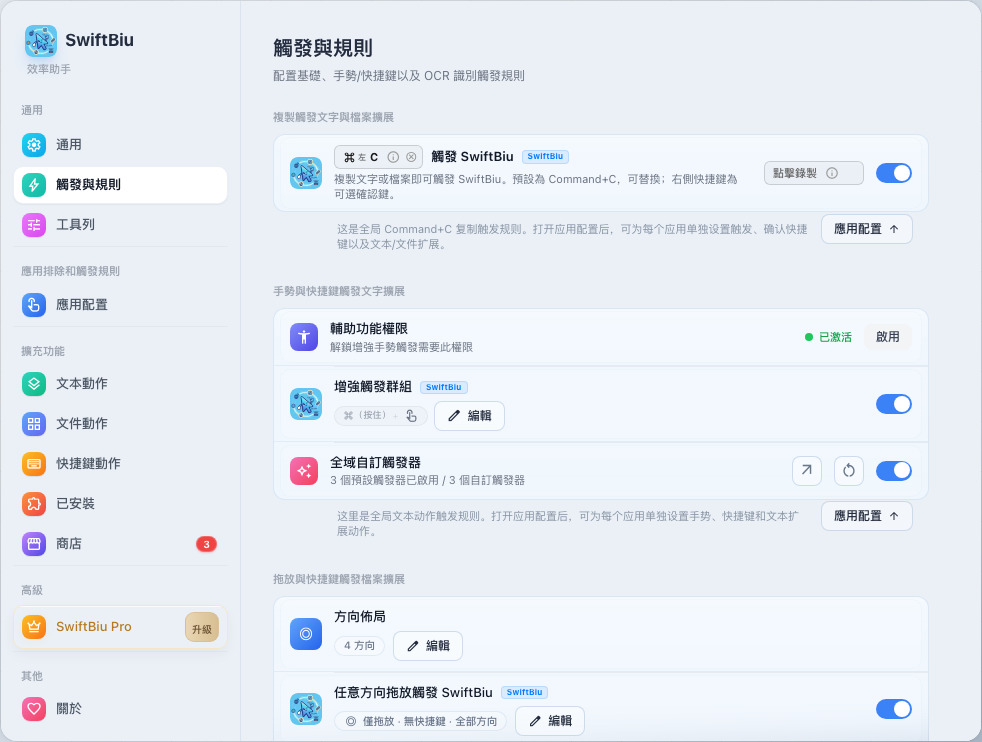982x742 pixels.
Task: Select 已安裝 in the sidebar
Action: coord(120,504)
